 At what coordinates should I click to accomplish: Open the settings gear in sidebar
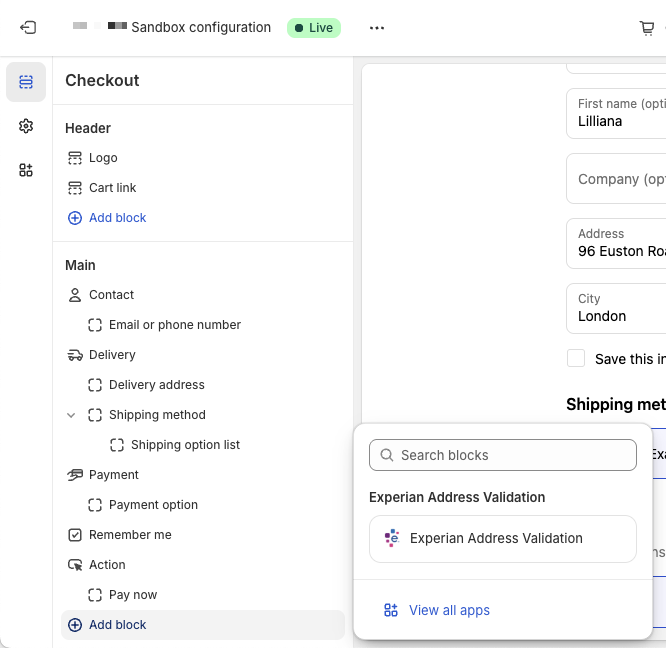(26, 126)
